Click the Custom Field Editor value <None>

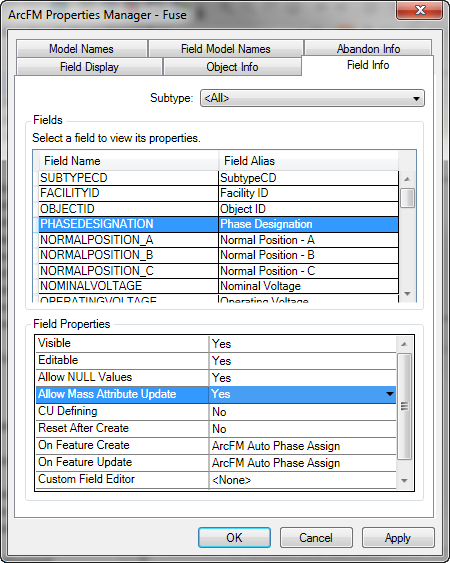click(302, 480)
